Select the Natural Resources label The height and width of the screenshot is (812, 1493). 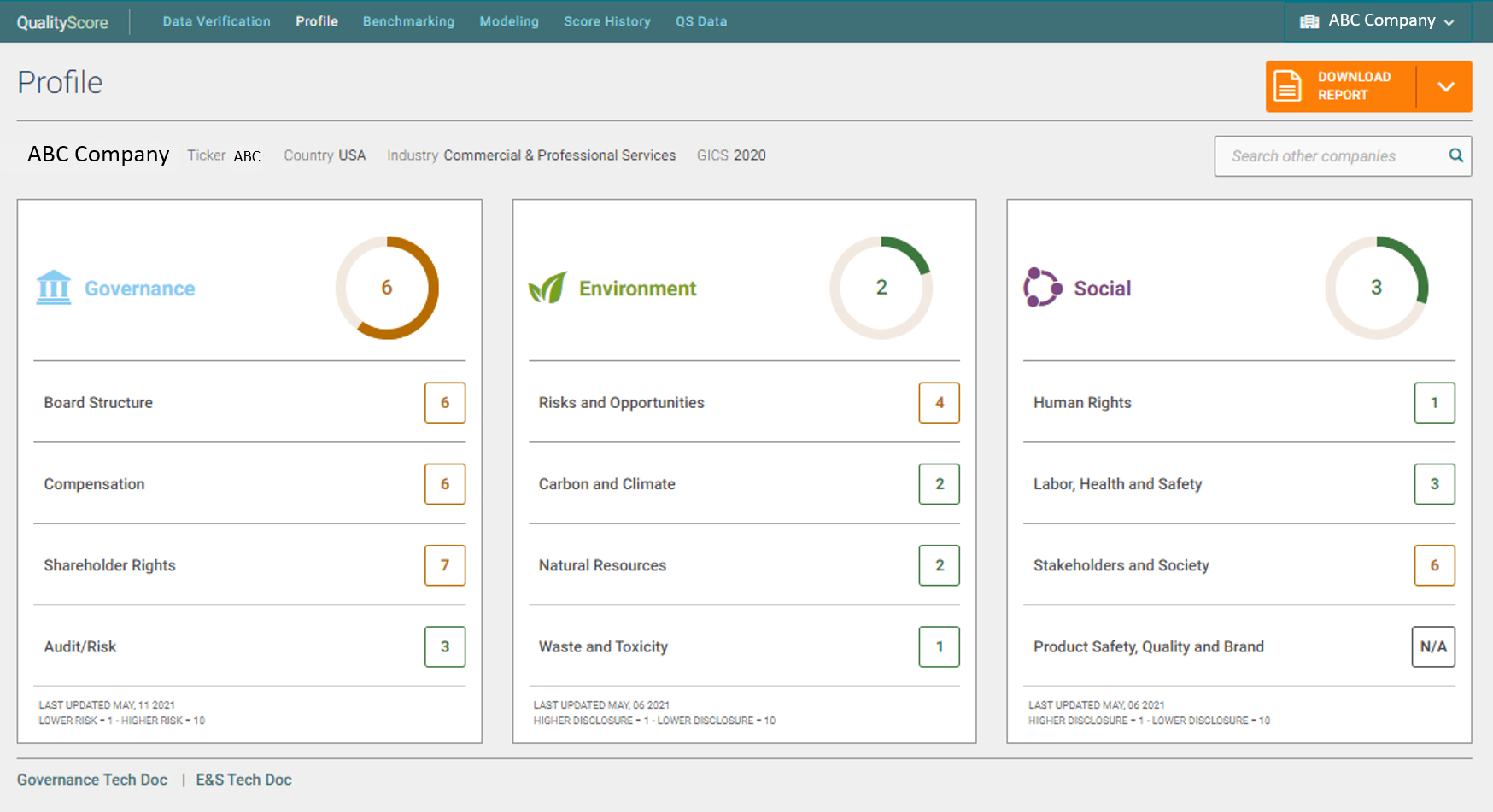point(602,565)
